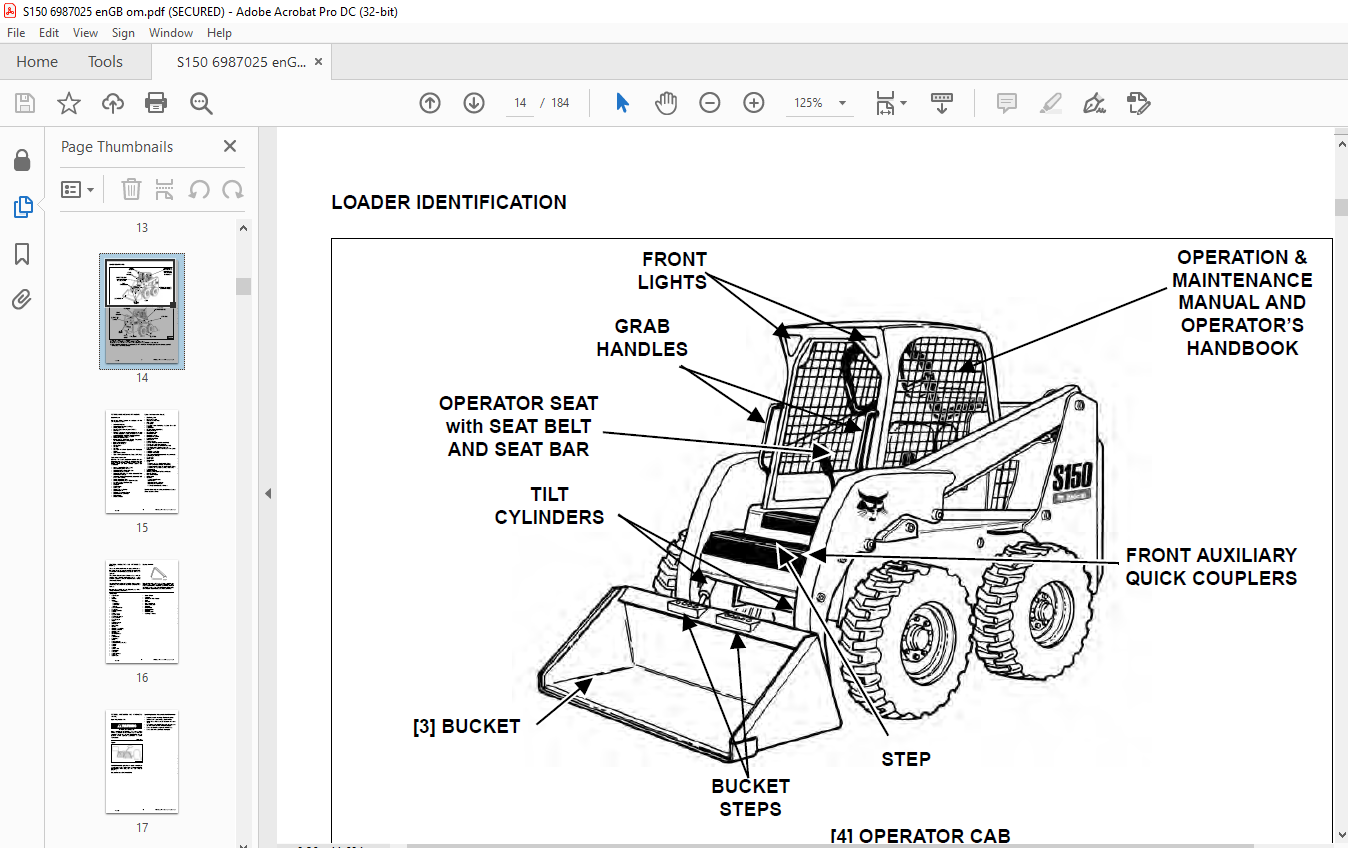This screenshot has height=848, width=1348.
Task: Open the Attachments paperclip panel
Action: point(22,300)
